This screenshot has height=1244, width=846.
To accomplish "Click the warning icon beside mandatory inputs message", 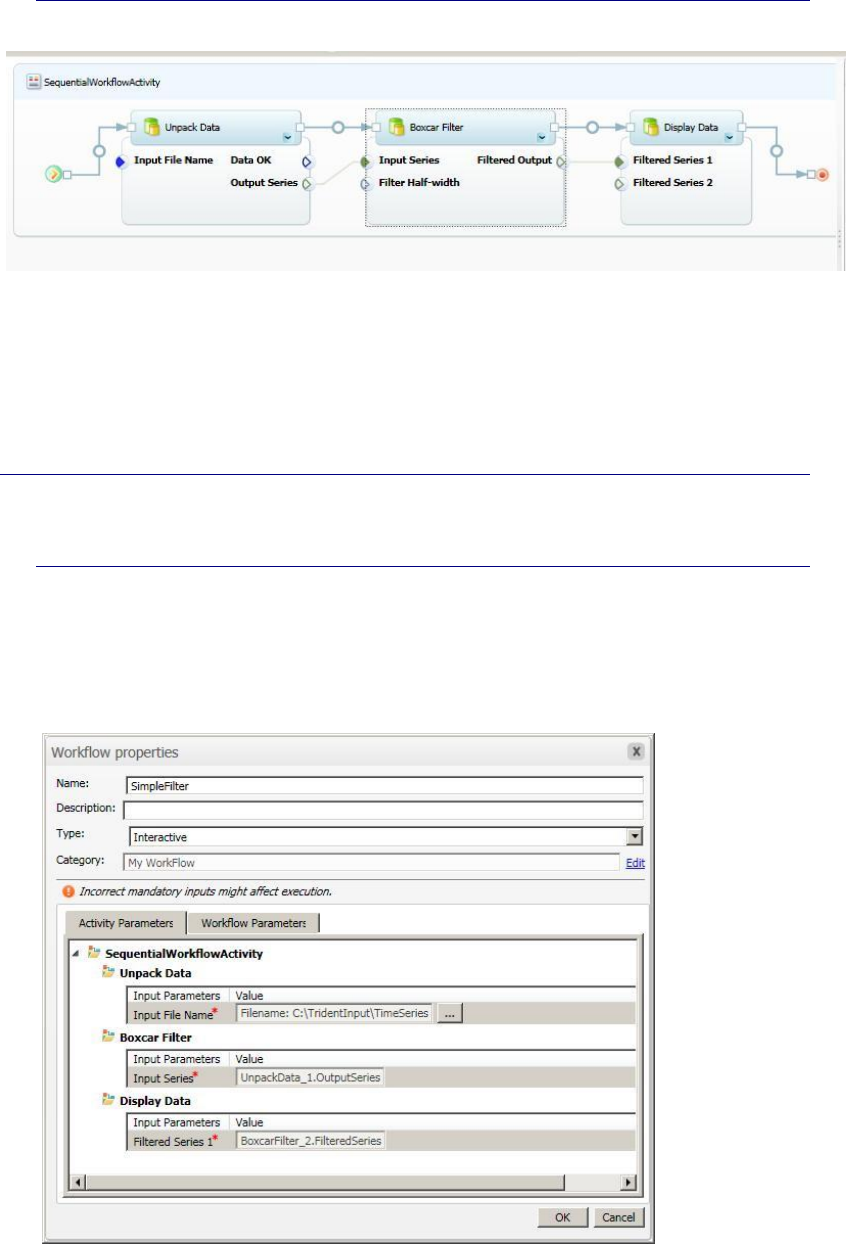I will tap(69, 890).
